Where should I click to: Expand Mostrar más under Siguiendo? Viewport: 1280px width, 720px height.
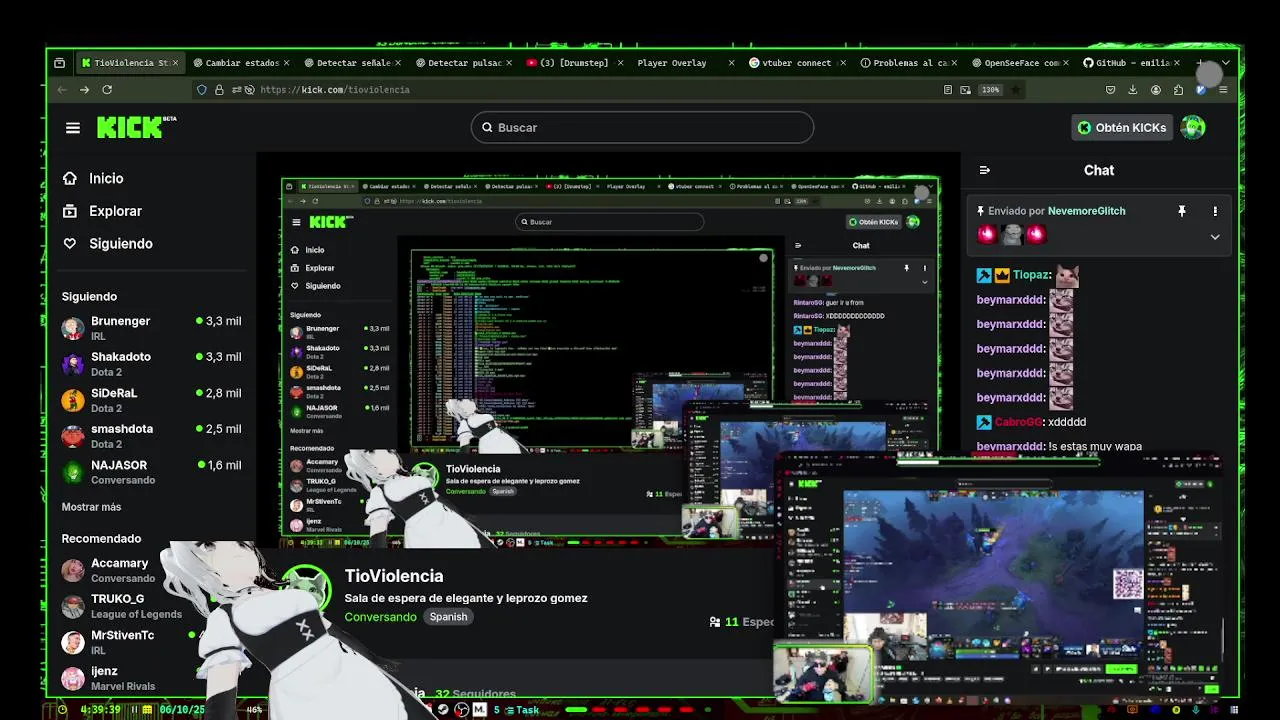point(91,507)
